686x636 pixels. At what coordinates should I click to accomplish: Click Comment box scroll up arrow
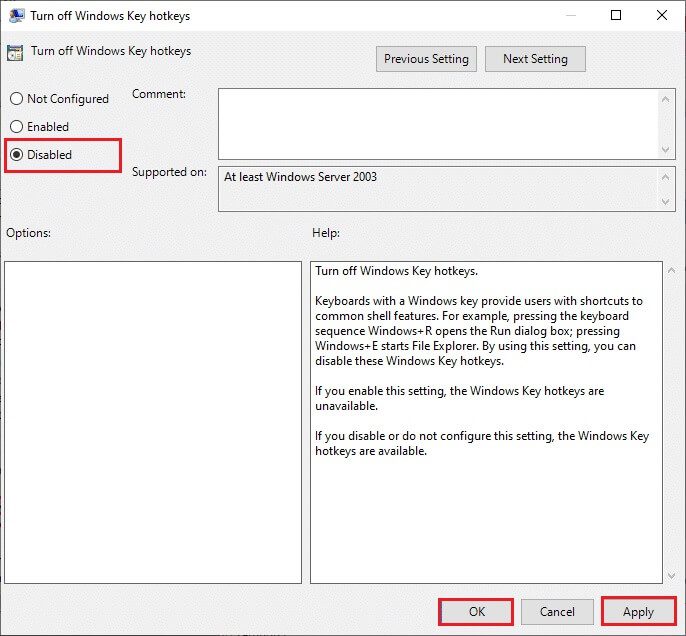pos(665,99)
